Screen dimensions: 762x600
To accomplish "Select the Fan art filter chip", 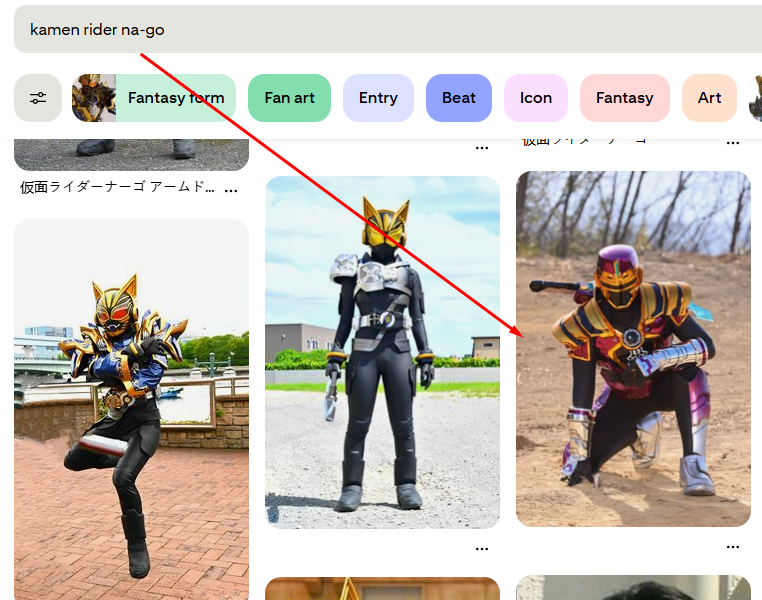I will click(289, 98).
